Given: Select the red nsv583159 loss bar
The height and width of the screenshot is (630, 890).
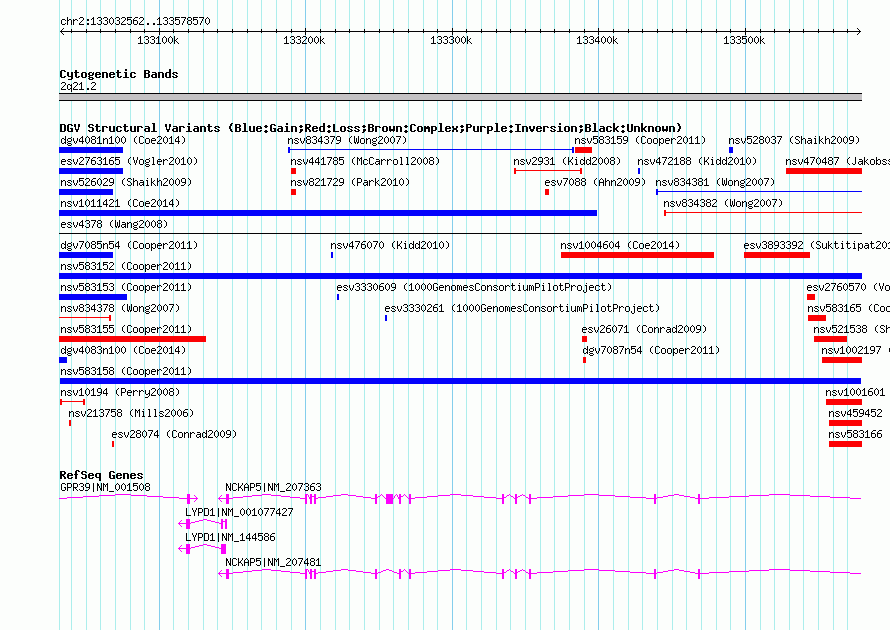Looking at the screenshot, I should click(x=583, y=150).
